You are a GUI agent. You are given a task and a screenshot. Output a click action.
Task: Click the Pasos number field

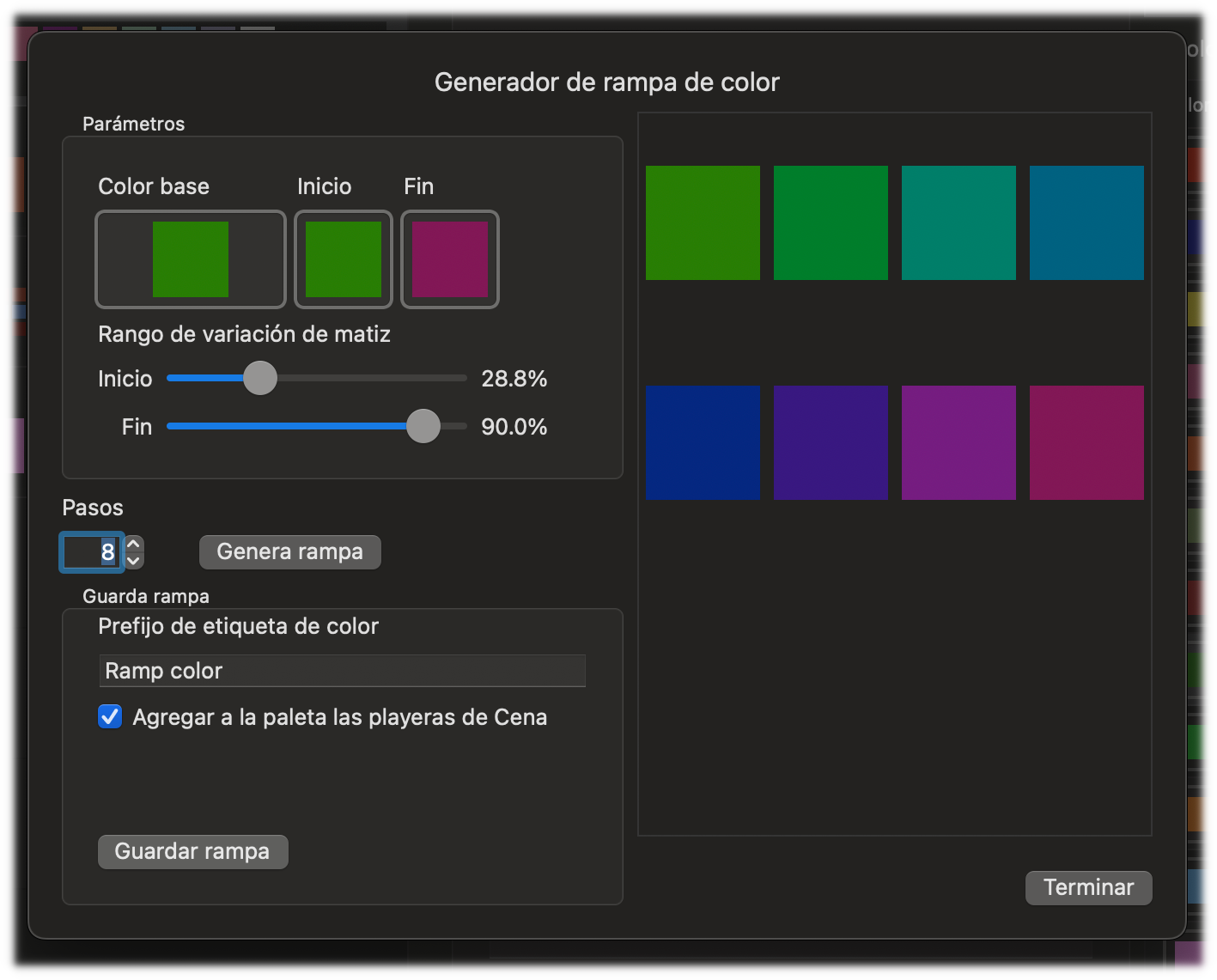[x=93, y=552]
